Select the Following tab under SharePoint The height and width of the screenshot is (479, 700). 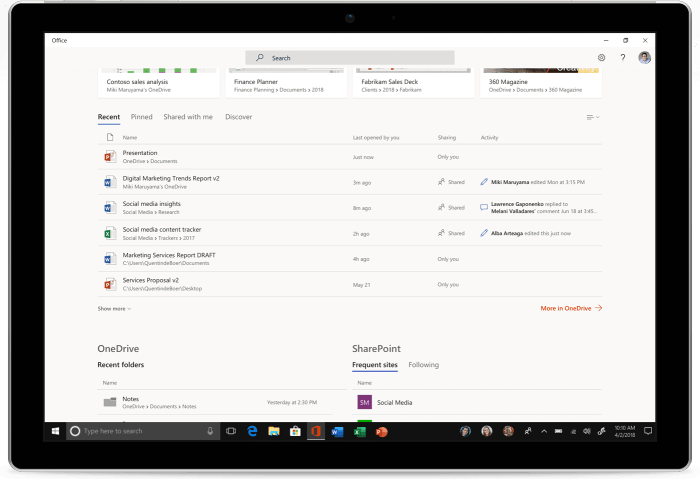(424, 365)
